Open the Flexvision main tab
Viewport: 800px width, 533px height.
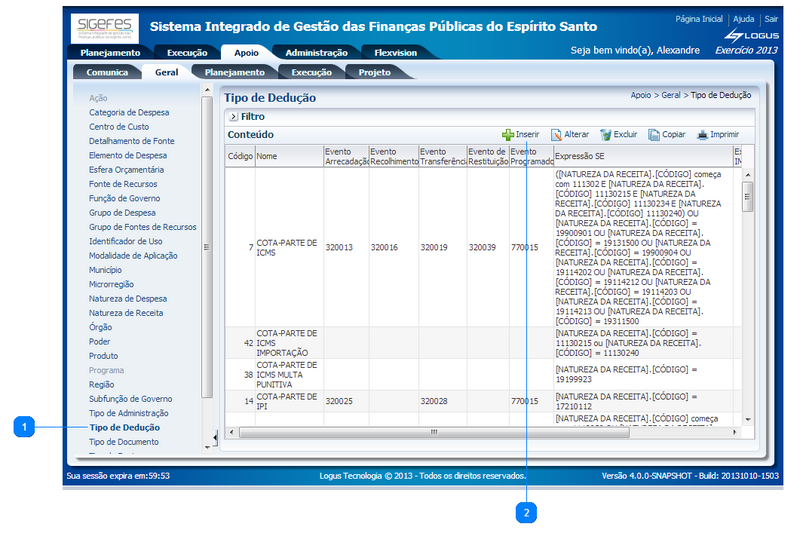(395, 52)
